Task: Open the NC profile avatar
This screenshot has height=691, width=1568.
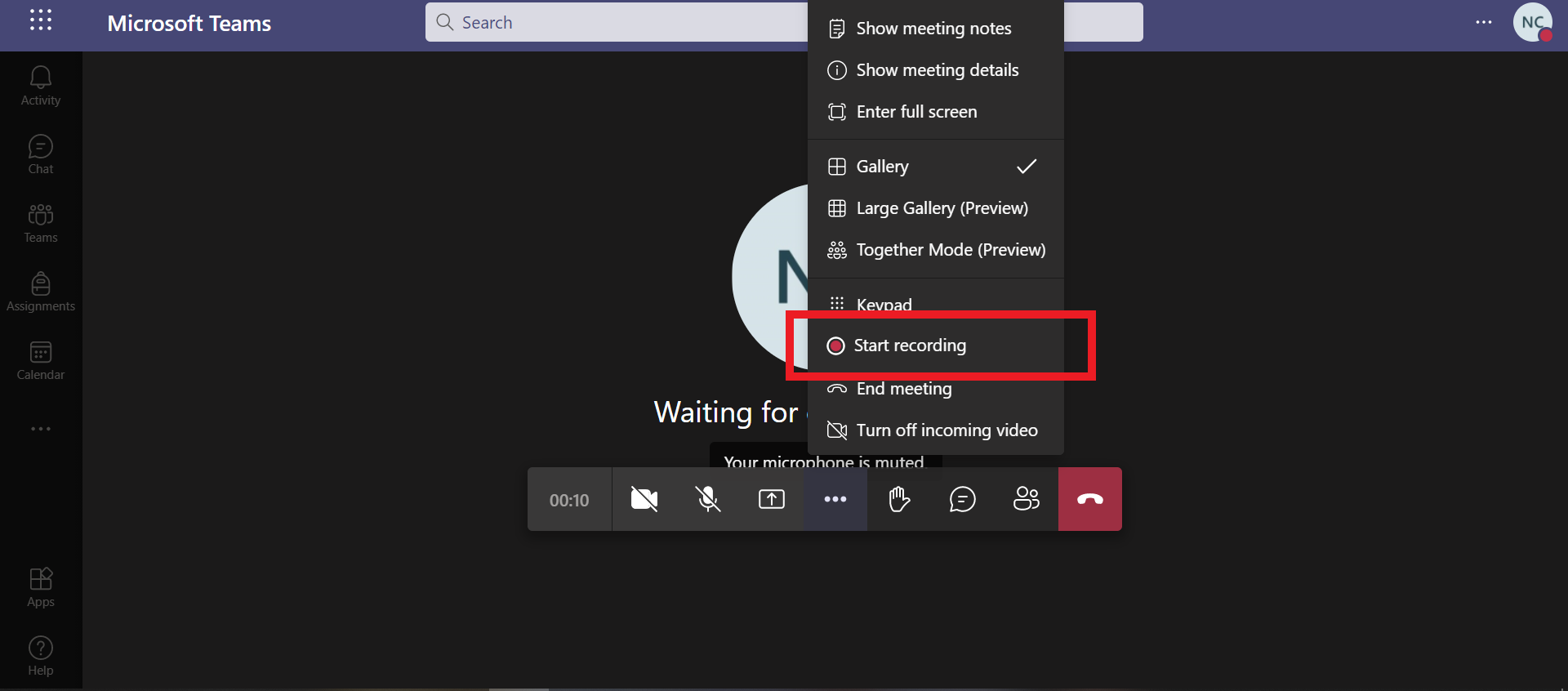Action: (x=1533, y=22)
